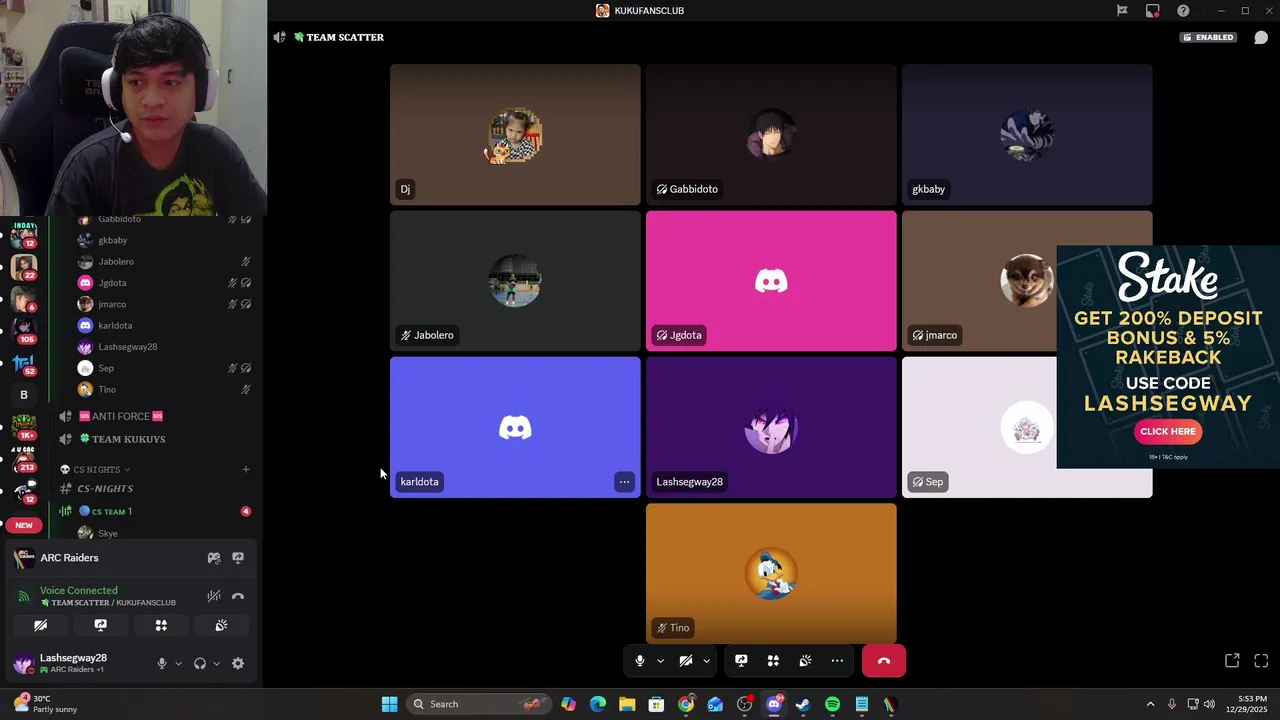Viewport: 1280px width, 720px height.
Task: Open options on karldota's video tile
Action: (624, 482)
